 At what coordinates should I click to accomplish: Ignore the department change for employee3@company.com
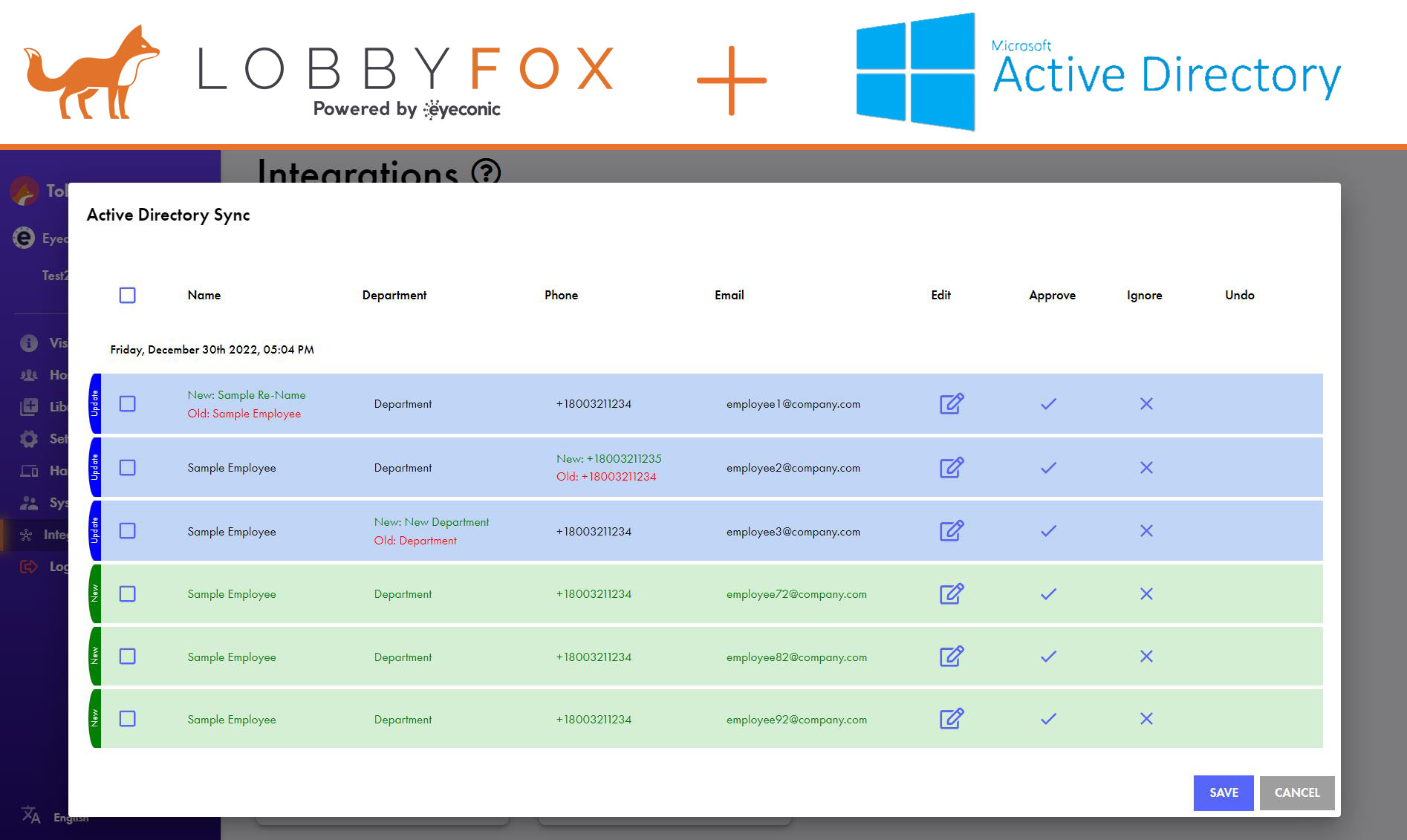pos(1146,531)
